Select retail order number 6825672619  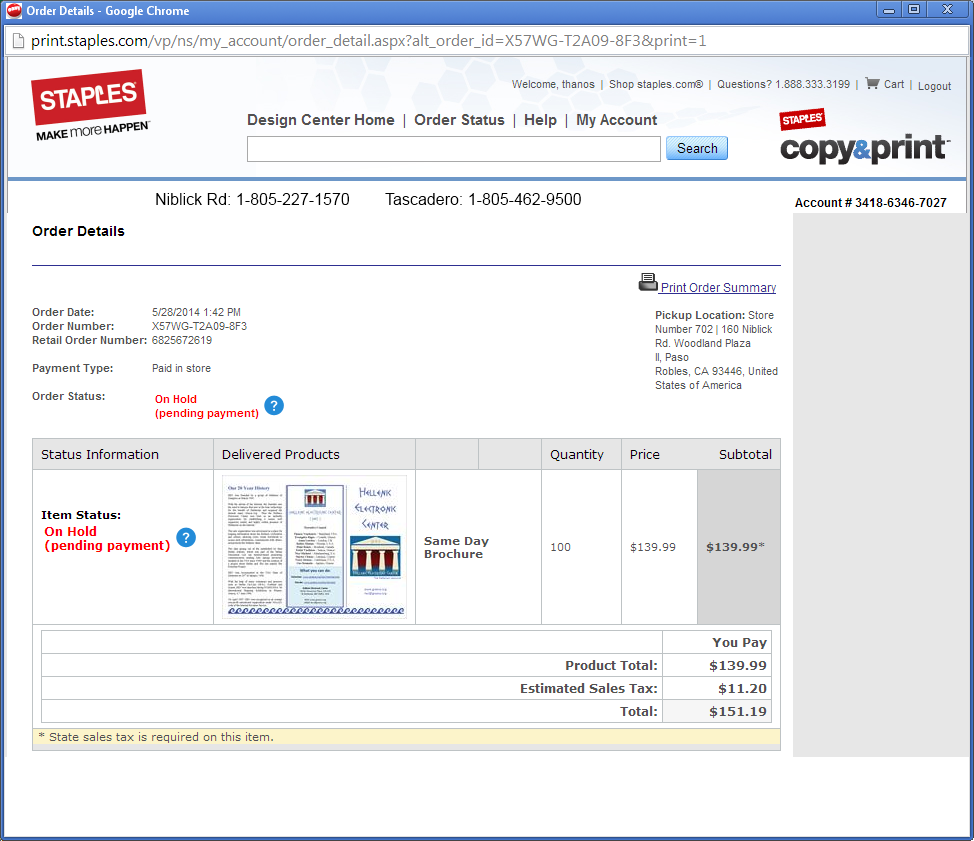182,340
